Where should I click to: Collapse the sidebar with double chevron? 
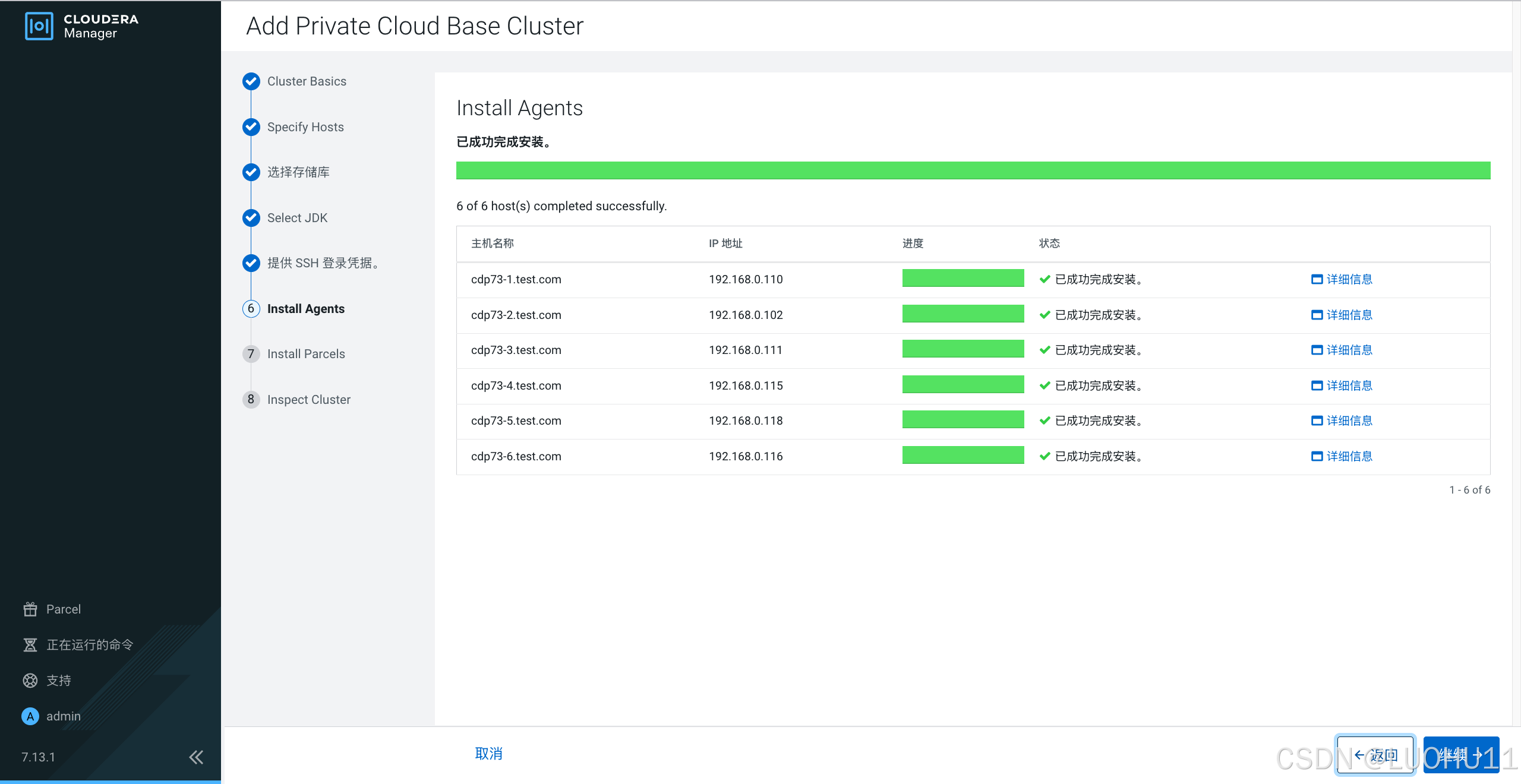click(x=196, y=757)
